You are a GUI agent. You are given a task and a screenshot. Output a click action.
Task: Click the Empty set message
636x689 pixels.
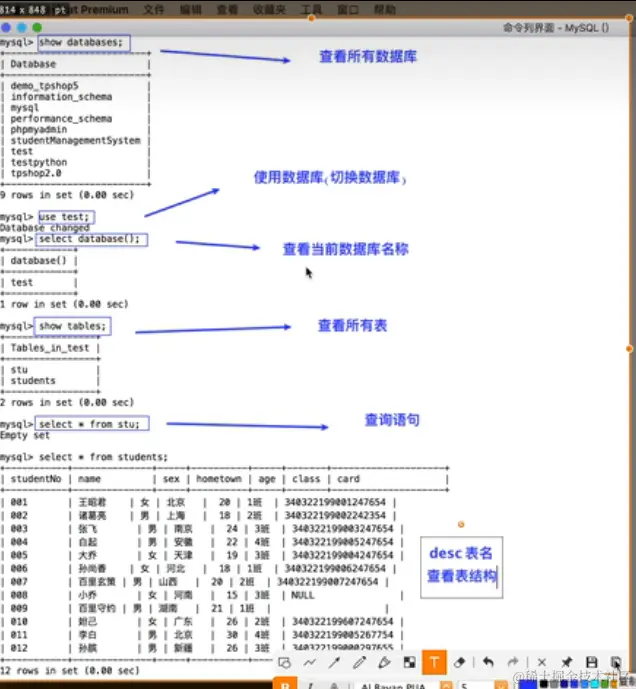click(x=25, y=435)
